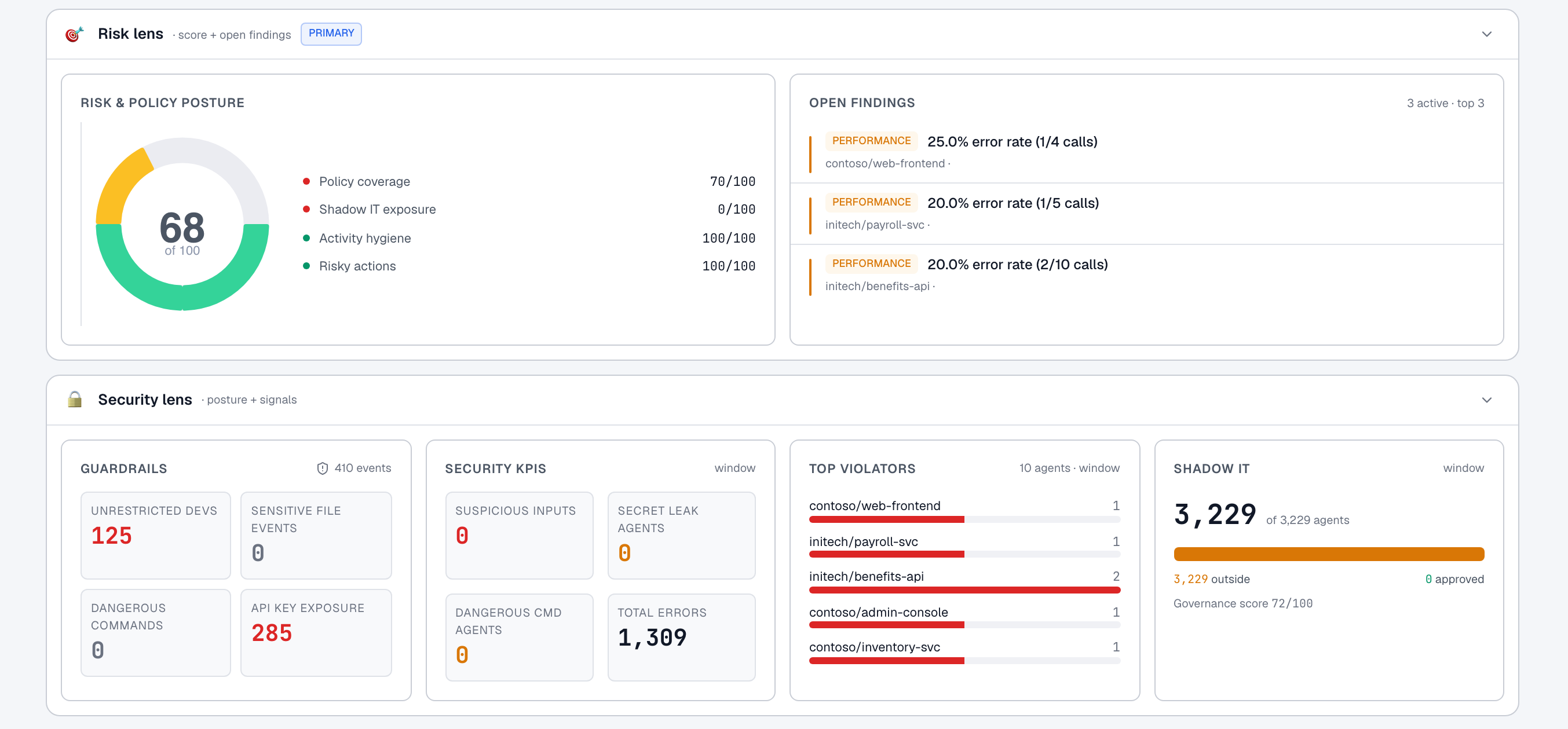1568x729 pixels.
Task: Click the 0 approved label
Action: pos(1454,579)
